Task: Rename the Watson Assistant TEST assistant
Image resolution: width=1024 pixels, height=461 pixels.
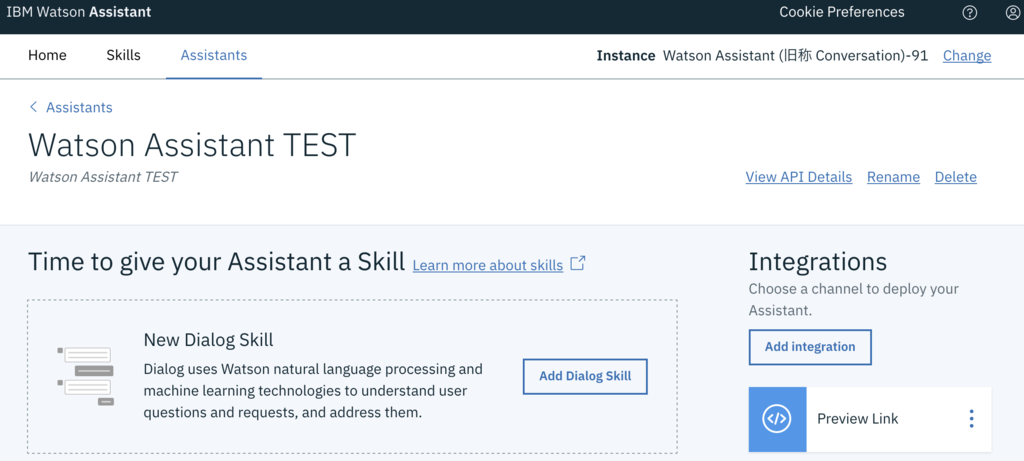Action: pos(893,177)
